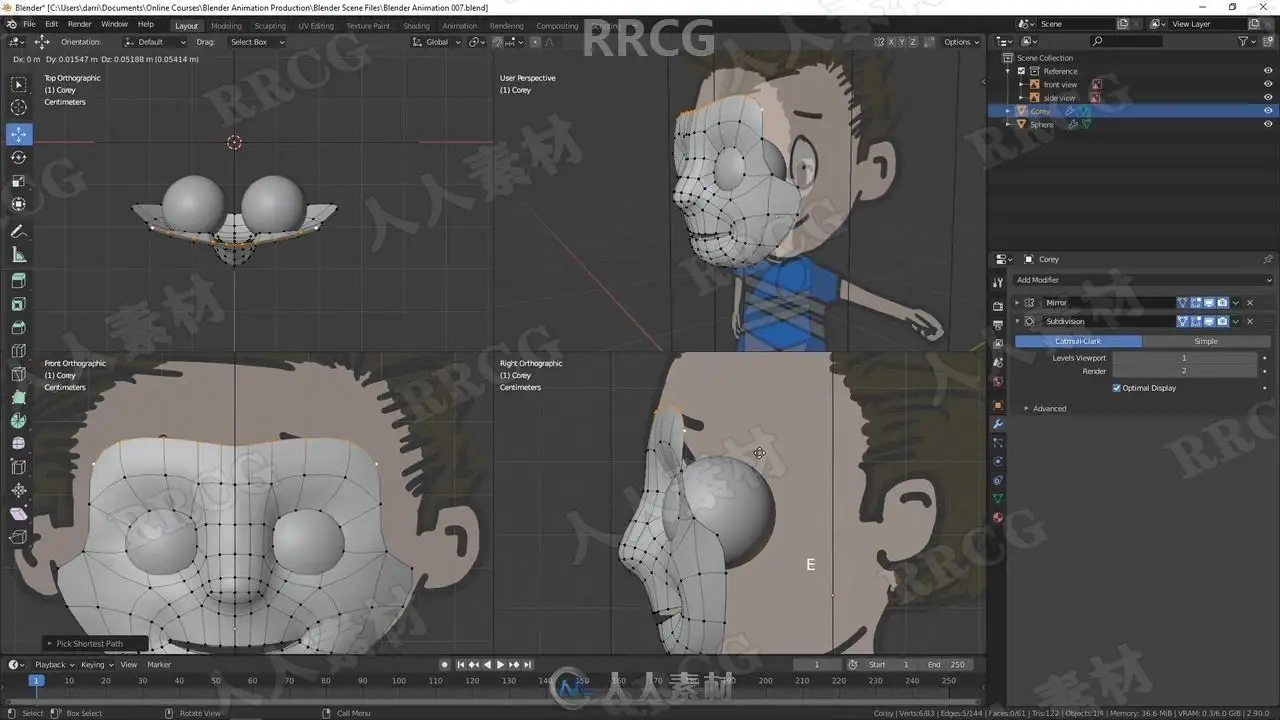Remove the Mirror modifier with X
The width and height of the screenshot is (1280, 720).
pyautogui.click(x=1250, y=303)
